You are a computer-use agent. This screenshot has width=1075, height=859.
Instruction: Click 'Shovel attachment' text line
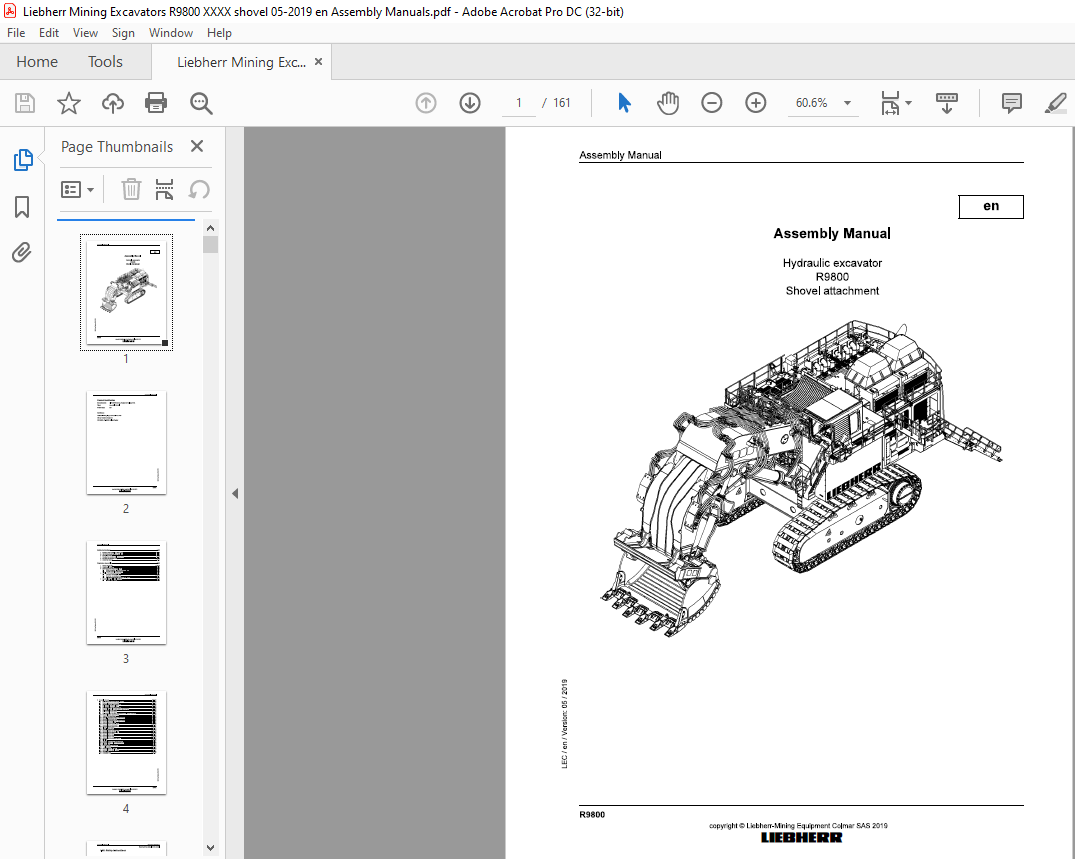pyautogui.click(x=832, y=291)
